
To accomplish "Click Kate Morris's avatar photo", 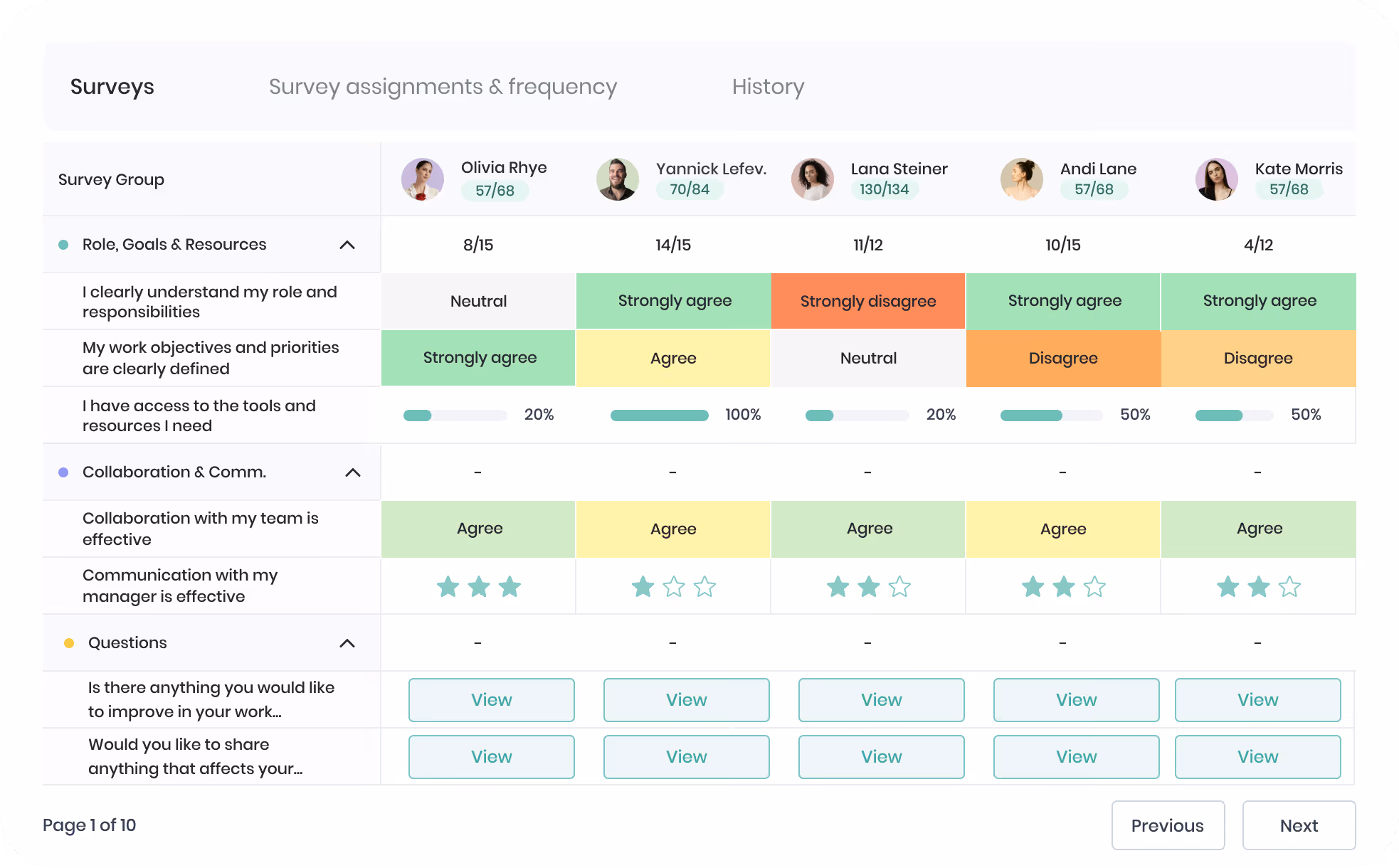I will 1217,179.
